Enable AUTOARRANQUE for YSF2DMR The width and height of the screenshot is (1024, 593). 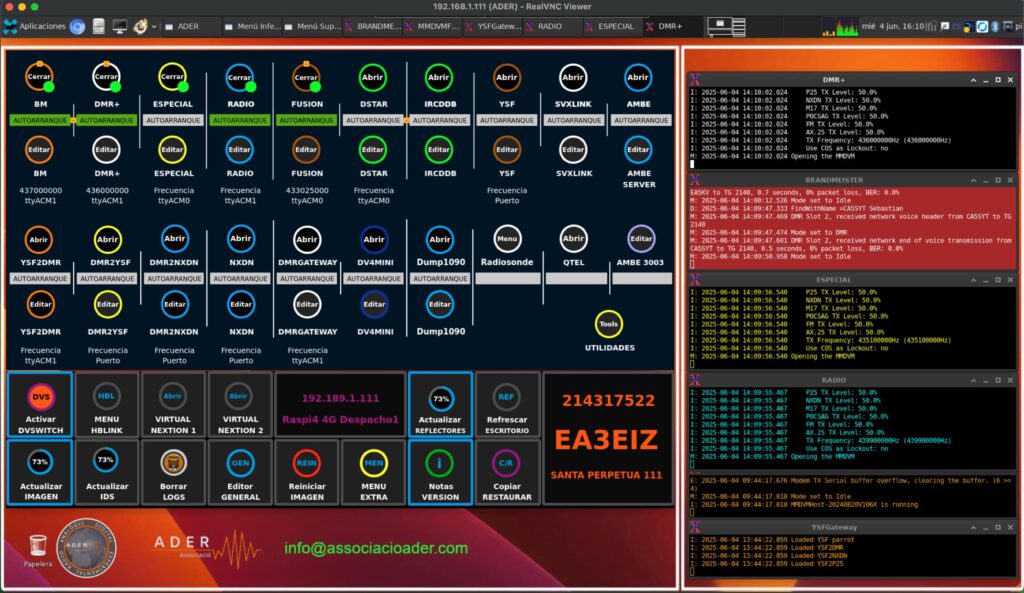[40, 278]
